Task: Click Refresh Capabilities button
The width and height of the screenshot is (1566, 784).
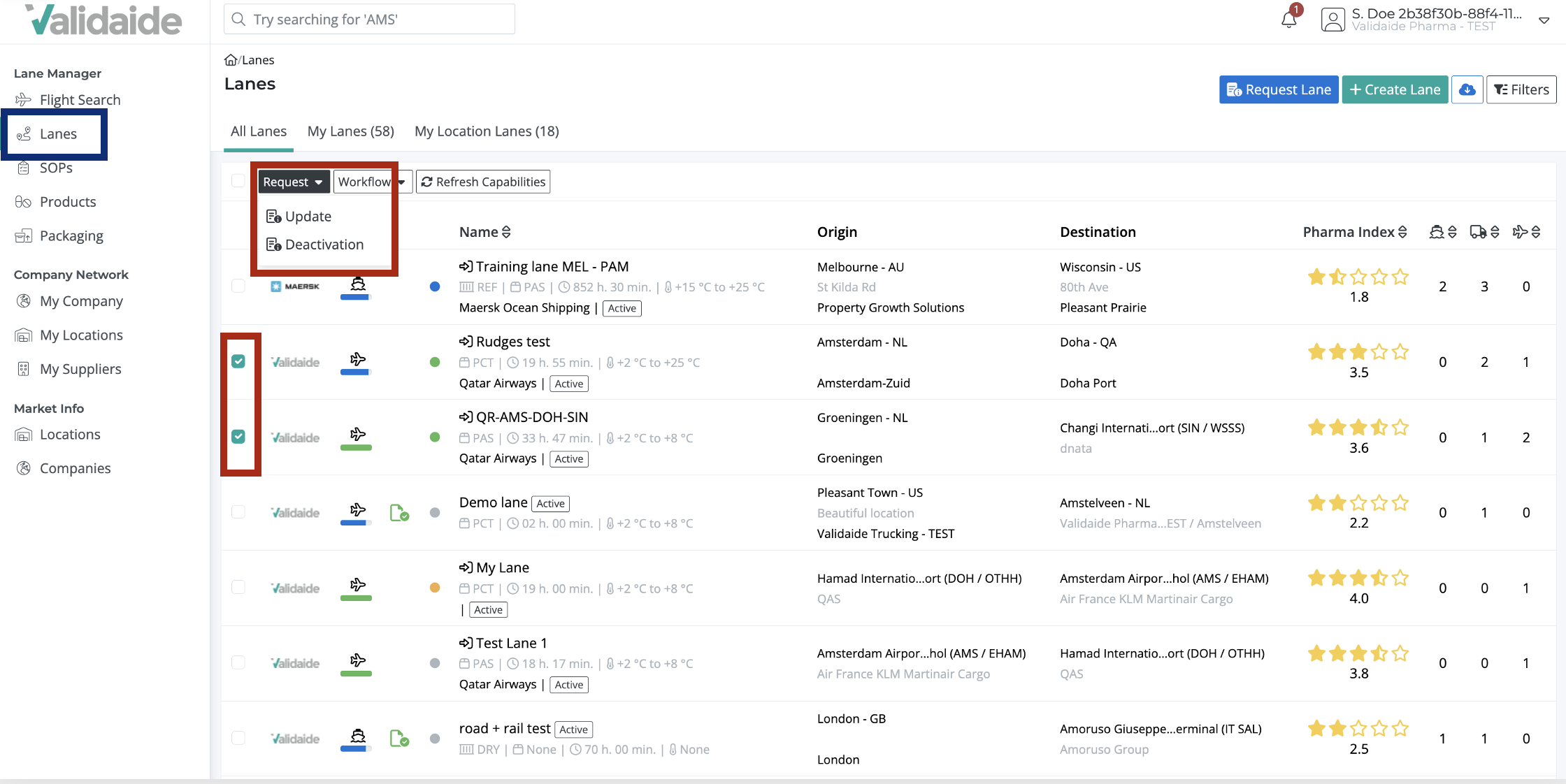Action: coord(483,182)
